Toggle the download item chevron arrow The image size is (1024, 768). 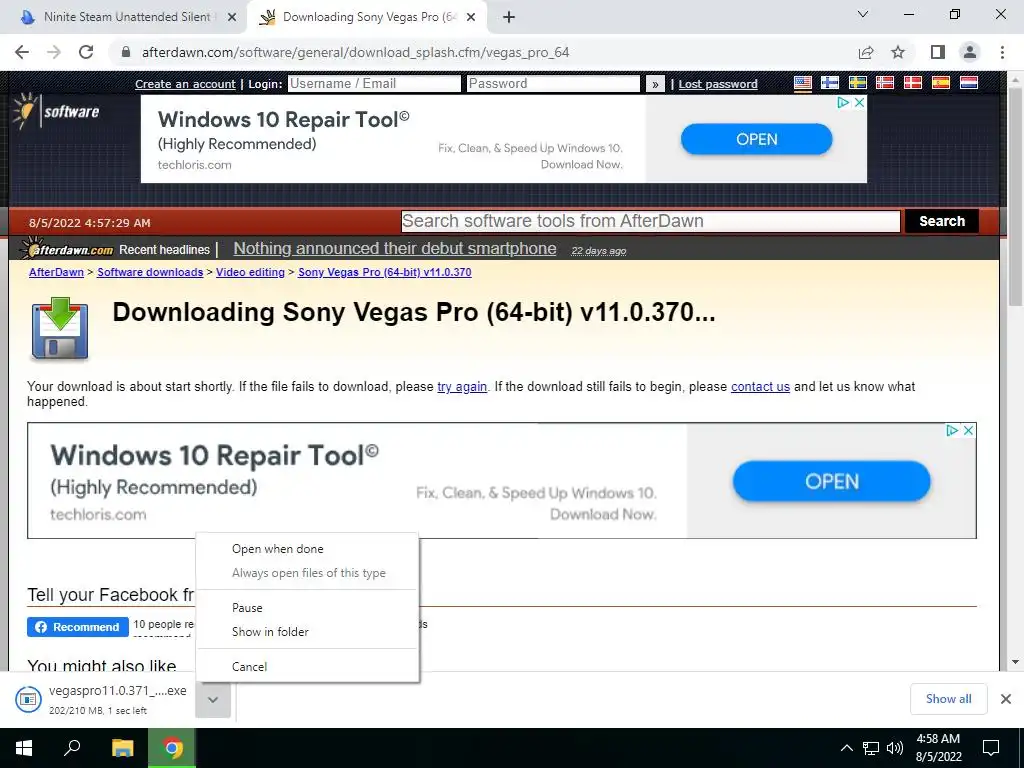pos(213,699)
